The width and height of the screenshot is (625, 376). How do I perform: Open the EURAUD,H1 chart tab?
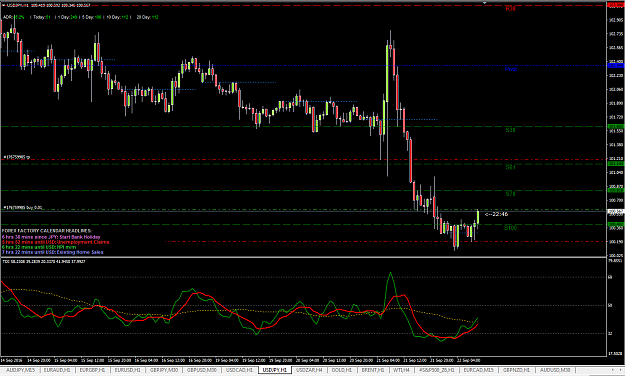pos(57,370)
